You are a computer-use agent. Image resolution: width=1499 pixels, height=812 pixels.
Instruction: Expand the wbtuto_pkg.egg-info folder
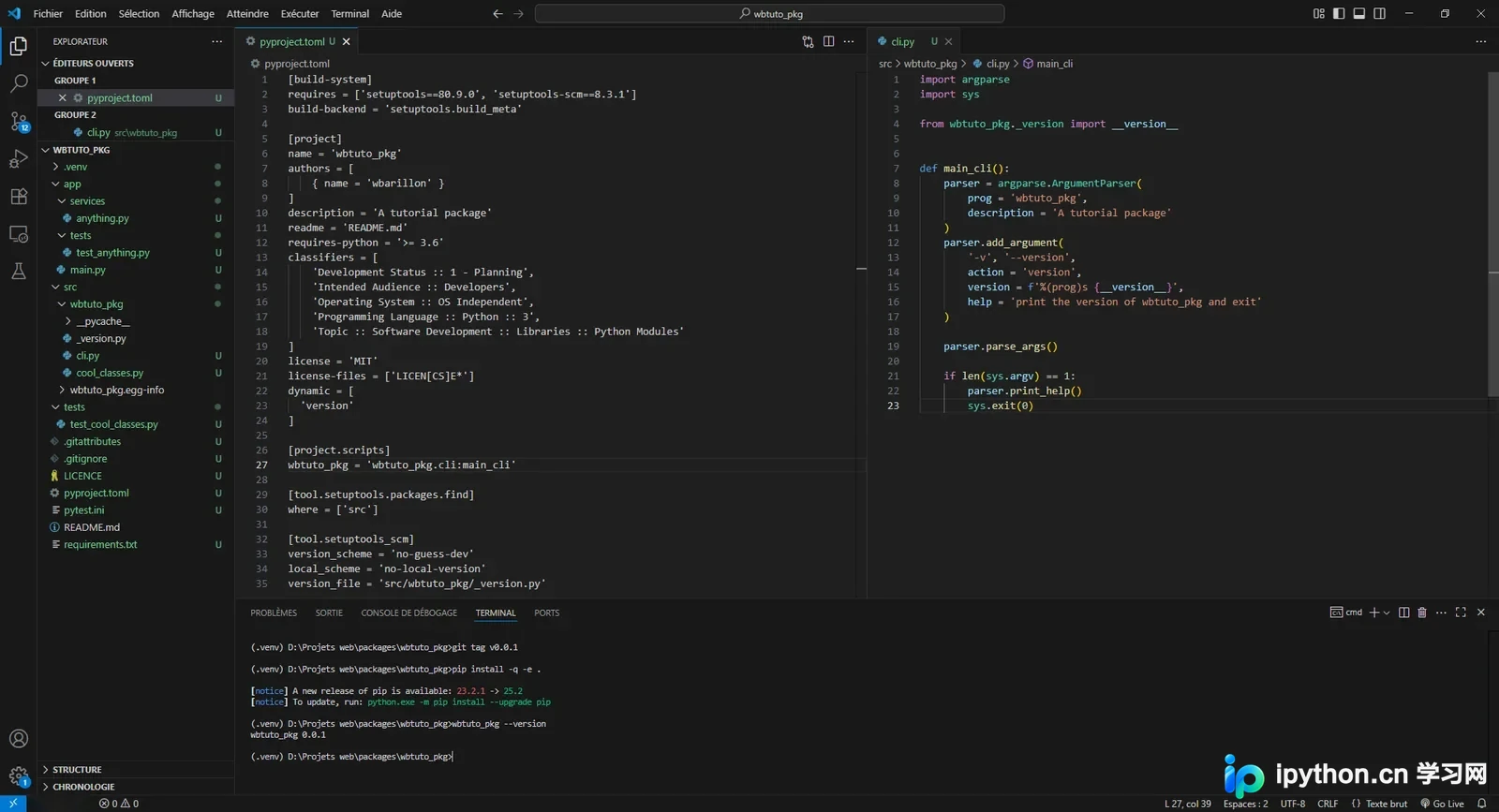click(136, 390)
